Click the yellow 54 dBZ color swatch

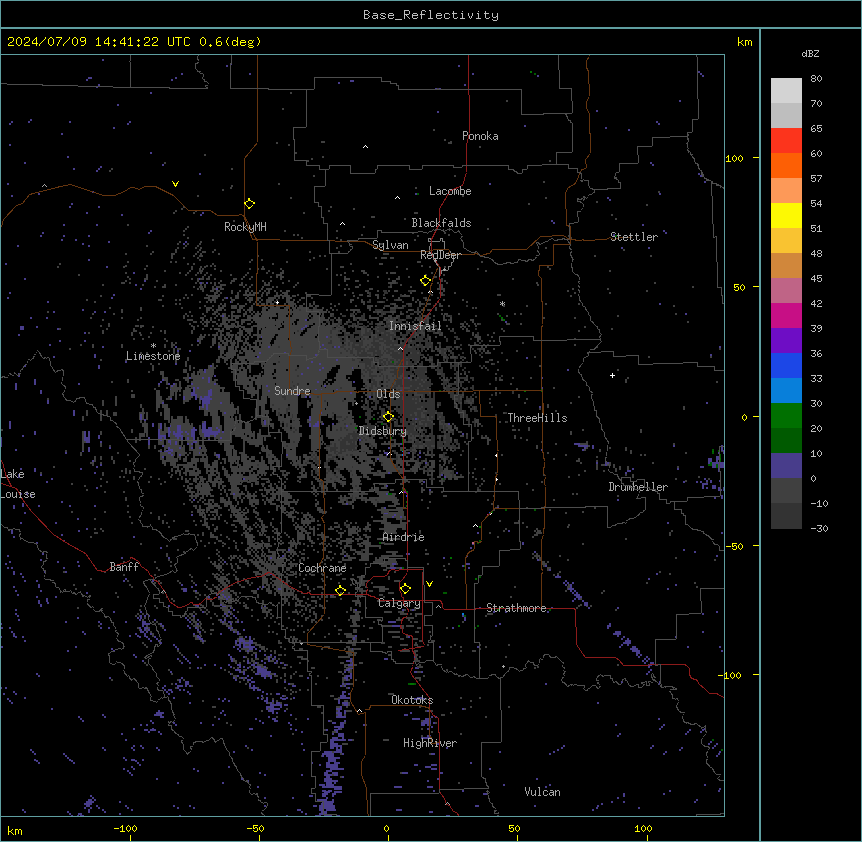(x=786, y=215)
